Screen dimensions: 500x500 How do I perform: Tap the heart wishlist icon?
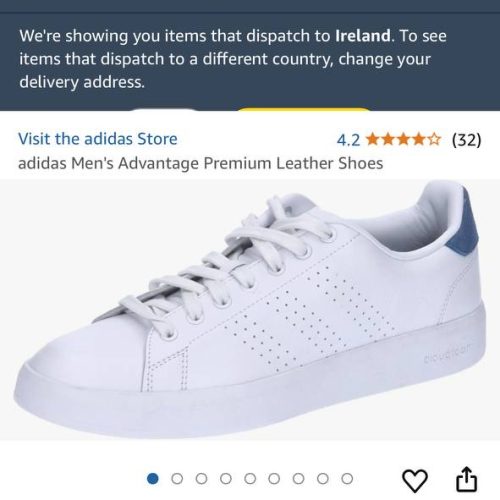click(x=415, y=480)
